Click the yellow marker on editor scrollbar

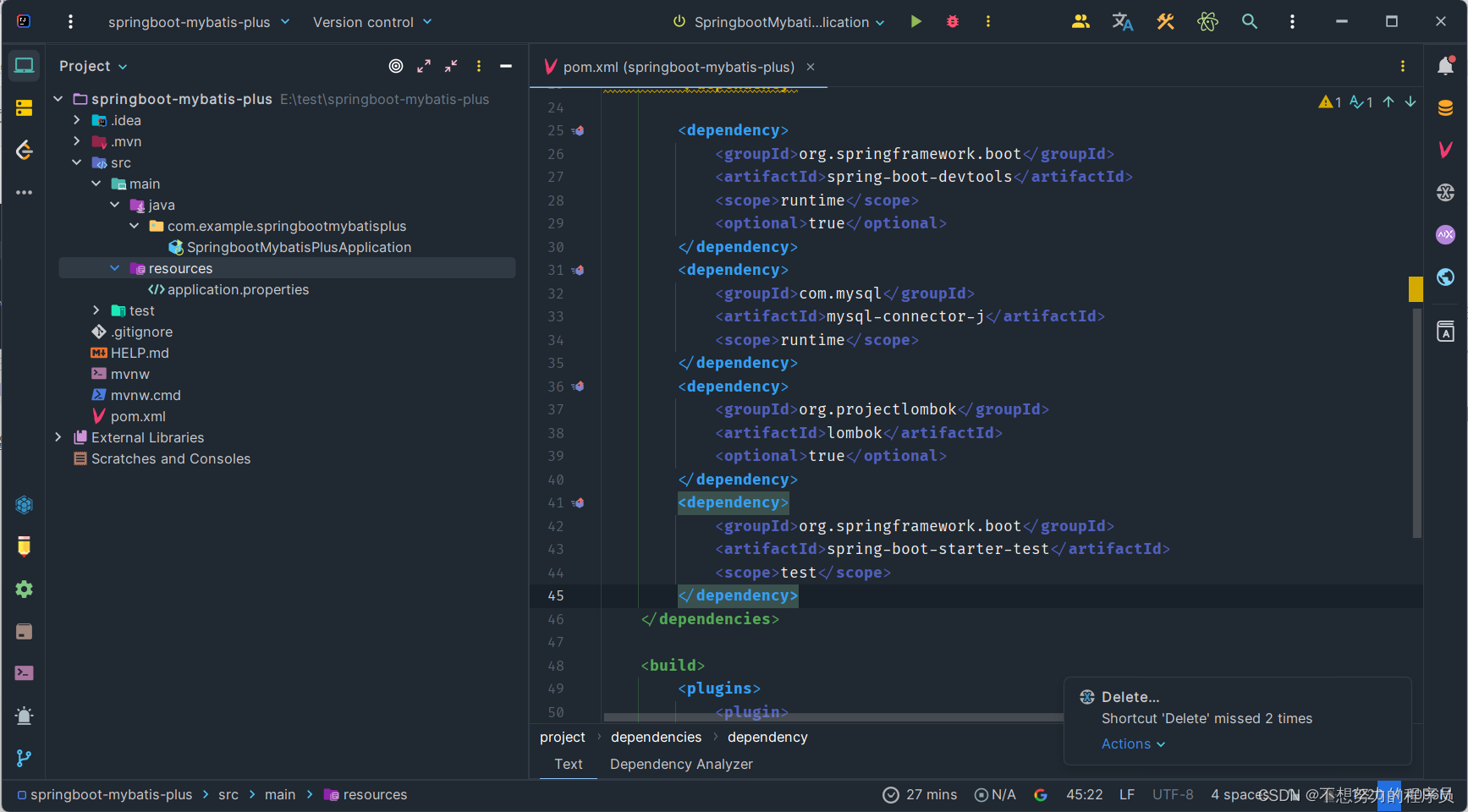pyautogui.click(x=1417, y=288)
